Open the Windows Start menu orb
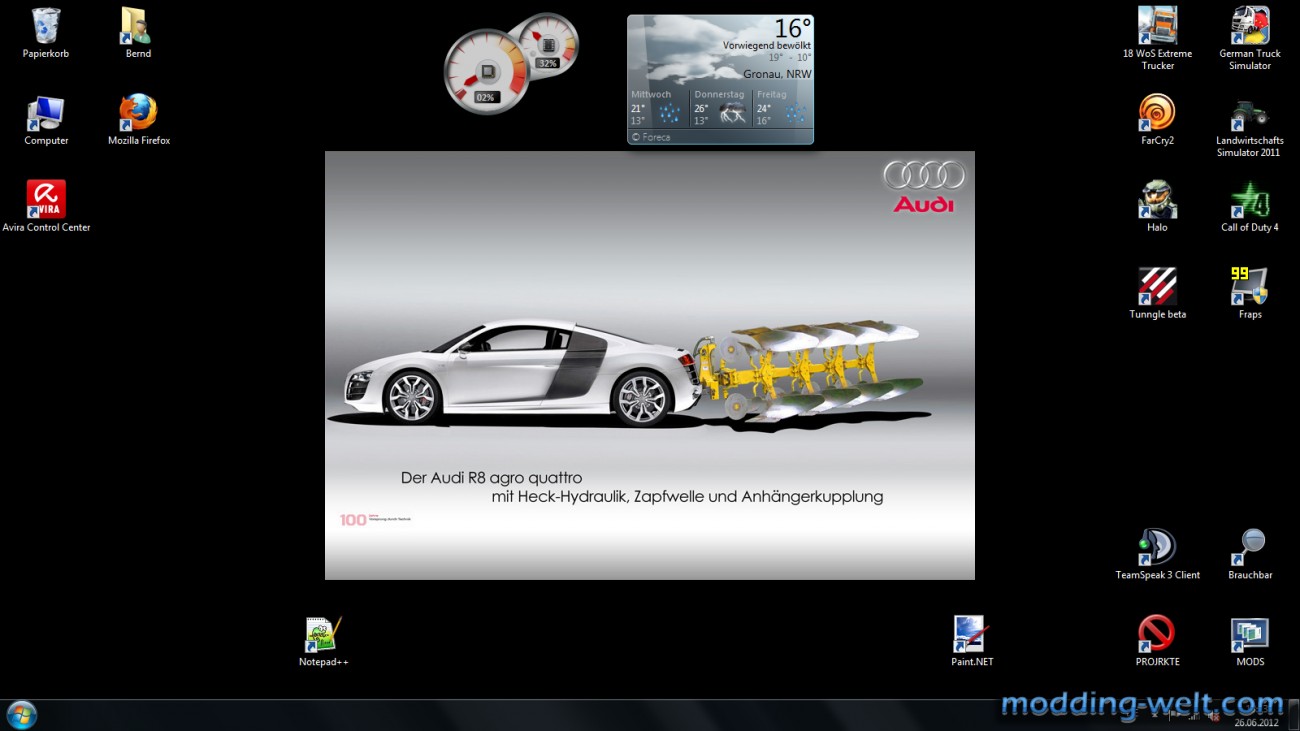This screenshot has height=731, width=1300. 21,715
